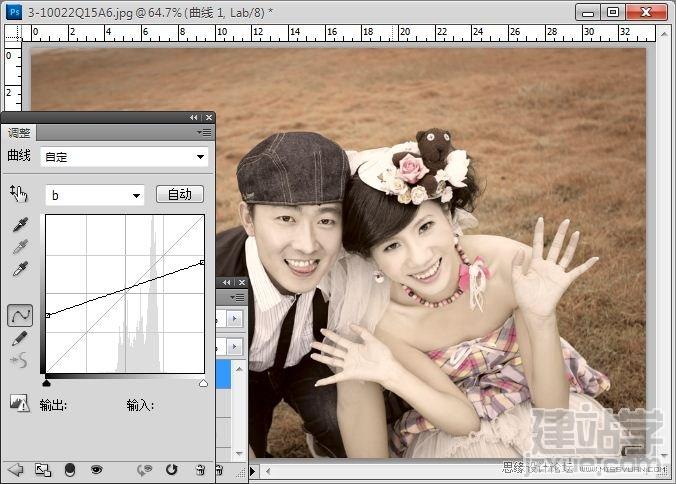676x484 pixels.
Task: Pick the white point eyedropper
Action: coord(20,269)
